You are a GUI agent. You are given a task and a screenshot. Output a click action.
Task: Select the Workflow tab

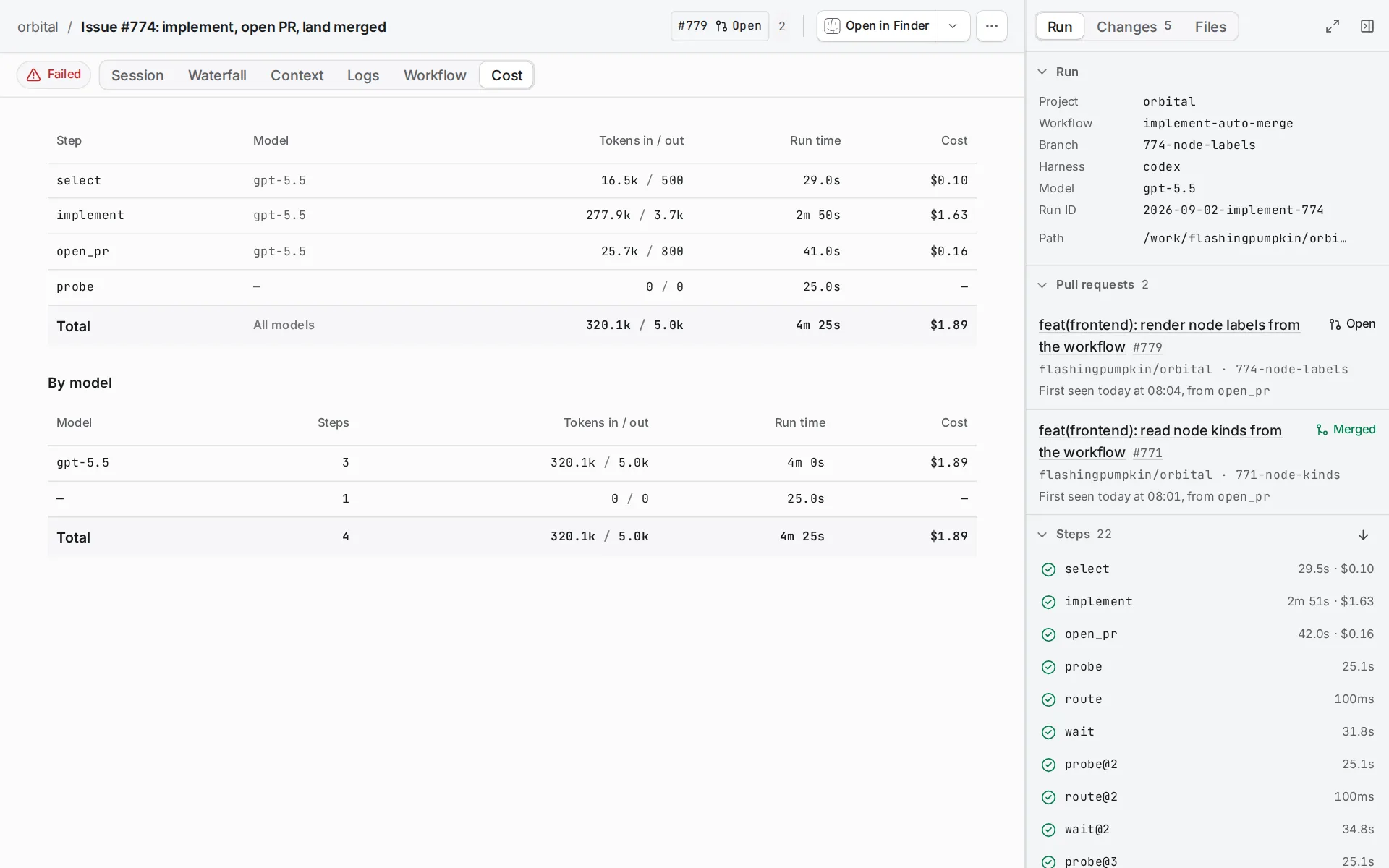435,75
